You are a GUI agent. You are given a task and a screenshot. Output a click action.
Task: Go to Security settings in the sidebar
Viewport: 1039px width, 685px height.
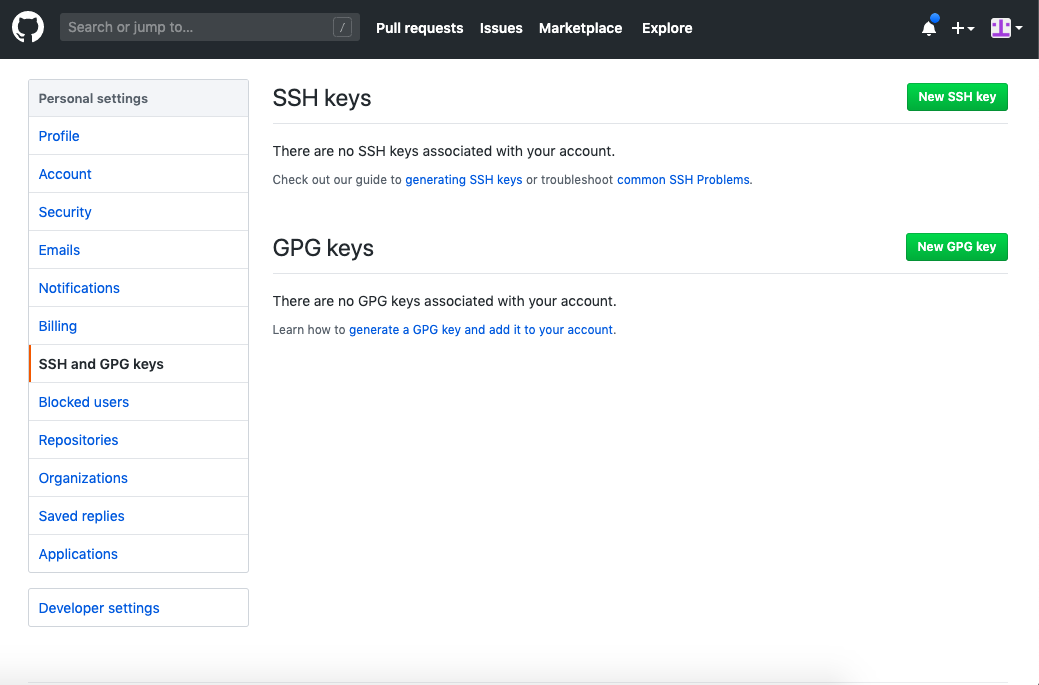click(64, 211)
